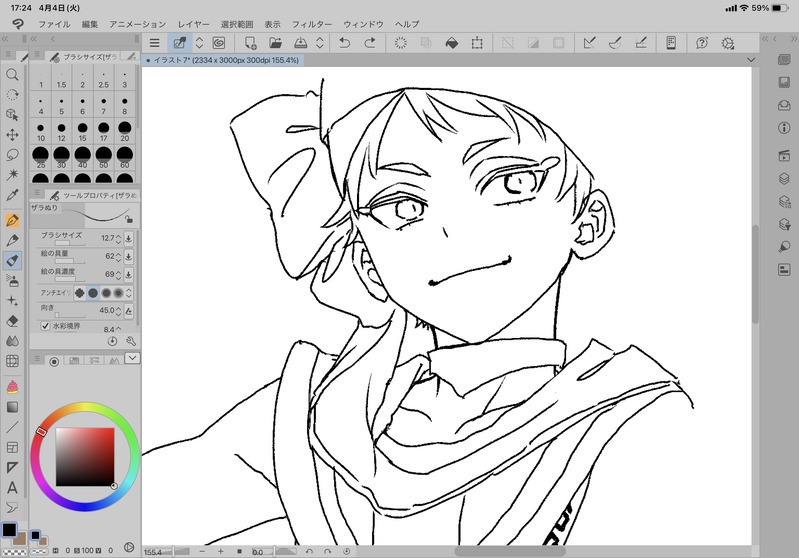The width and height of the screenshot is (799, 558).
Task: Switch to the イラスト7 canvas tab
Action: click(223, 60)
